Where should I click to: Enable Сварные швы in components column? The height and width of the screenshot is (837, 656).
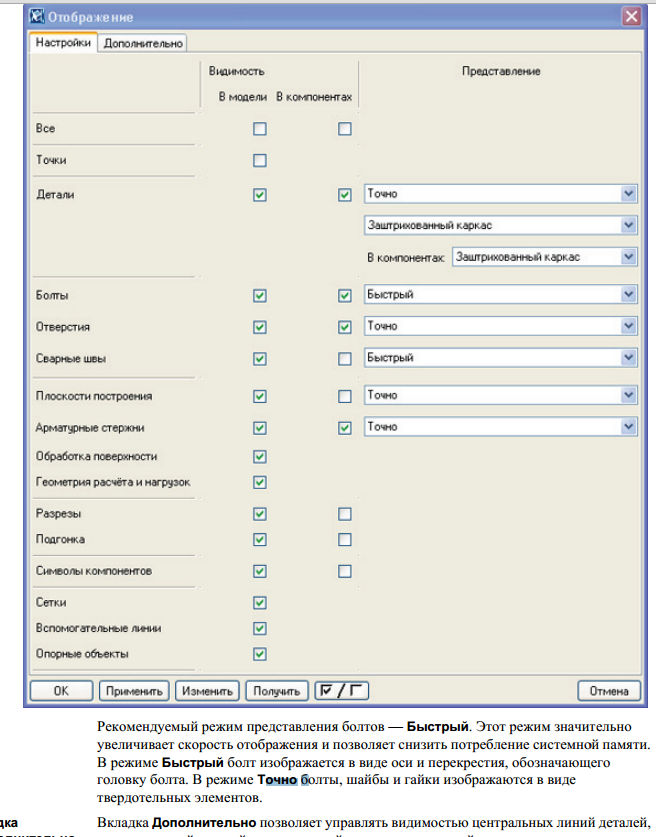click(345, 358)
